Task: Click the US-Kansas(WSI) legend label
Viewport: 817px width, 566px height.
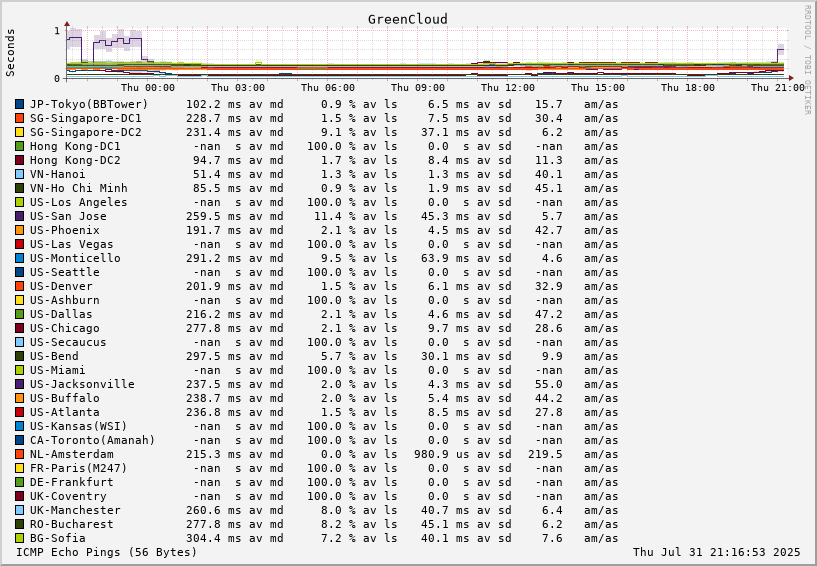Action: (x=79, y=426)
